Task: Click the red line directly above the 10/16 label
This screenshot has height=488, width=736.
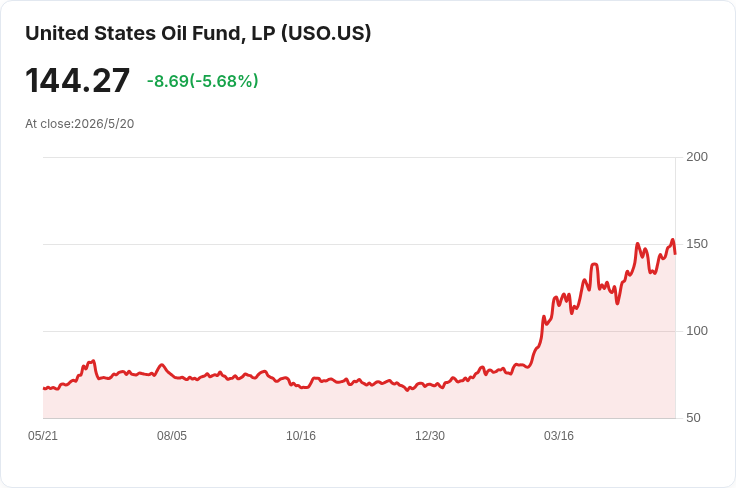Action: tap(301, 388)
